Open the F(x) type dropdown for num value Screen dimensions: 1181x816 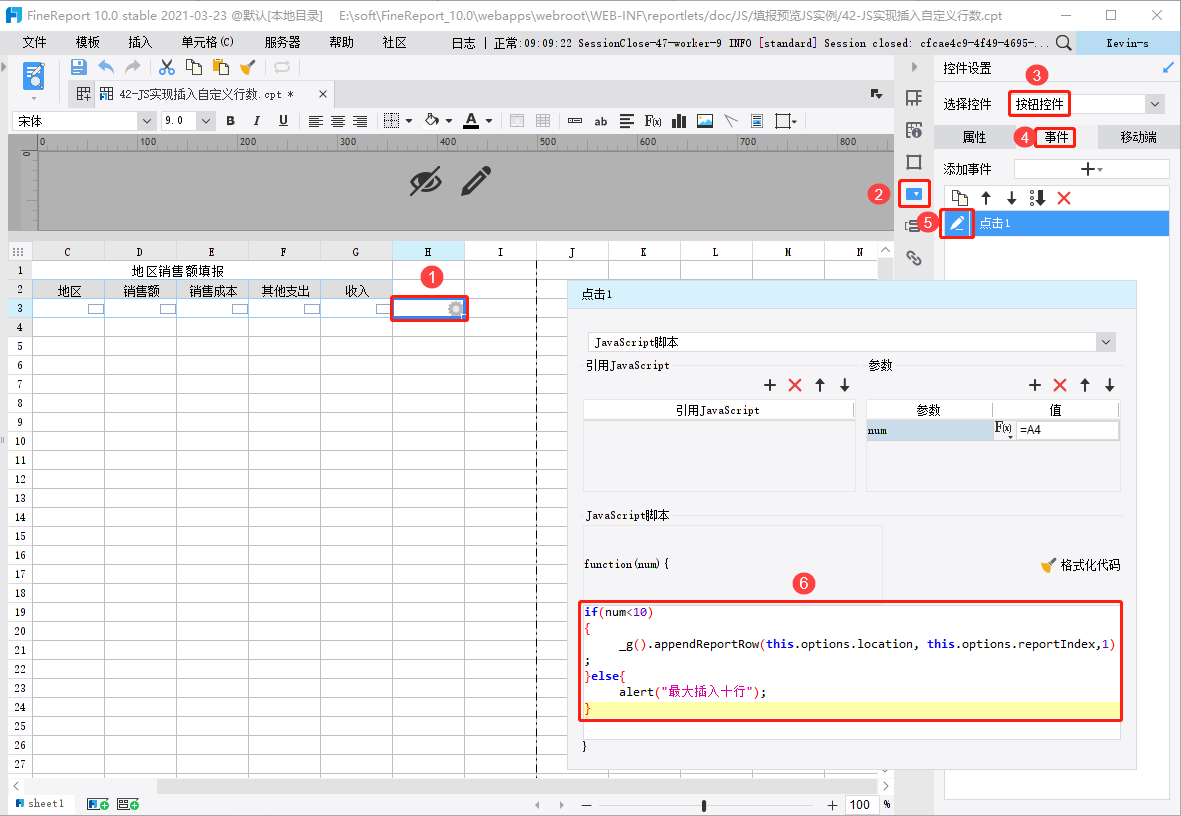pos(1004,430)
